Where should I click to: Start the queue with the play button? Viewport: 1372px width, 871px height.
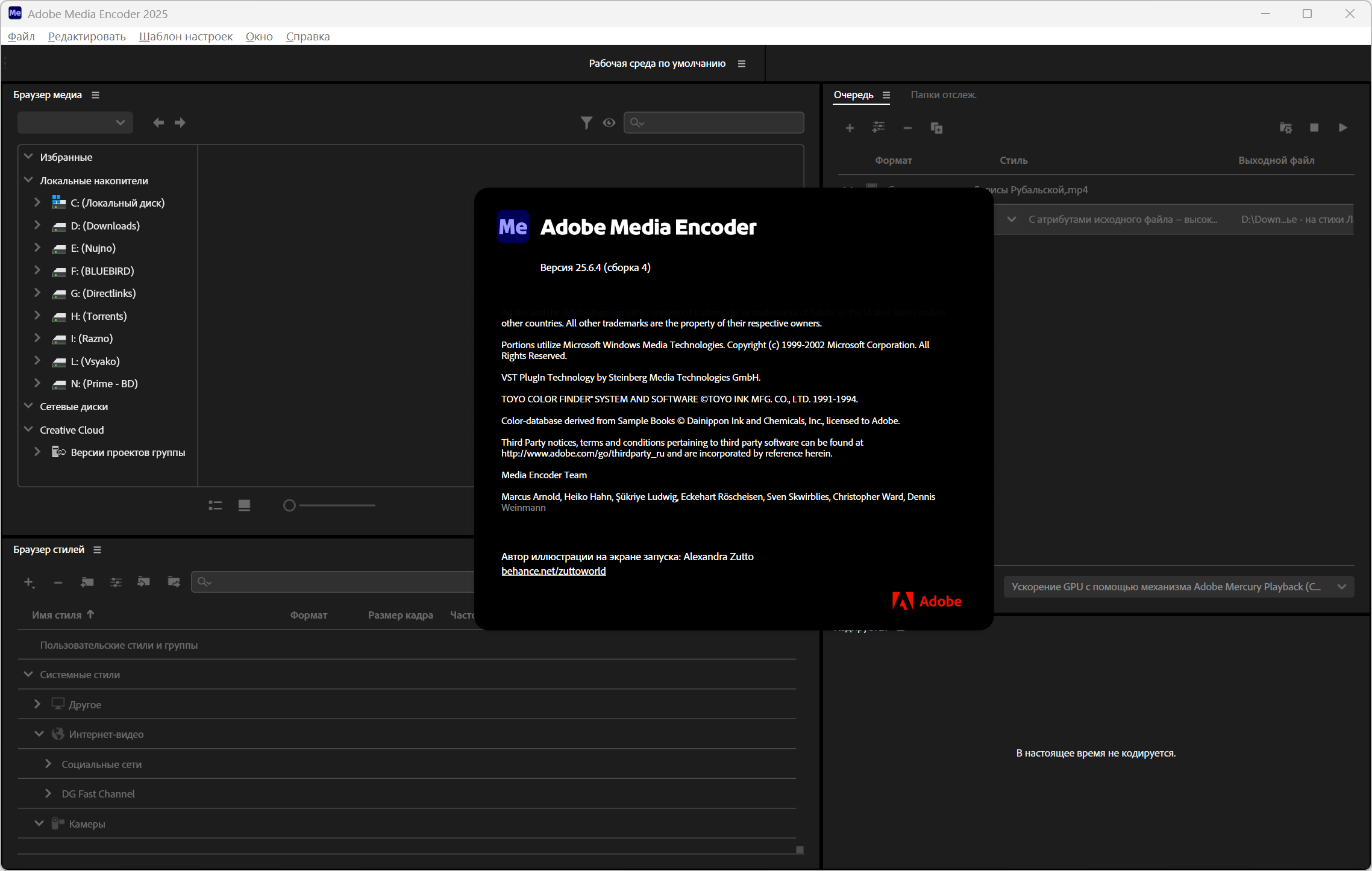(1342, 128)
